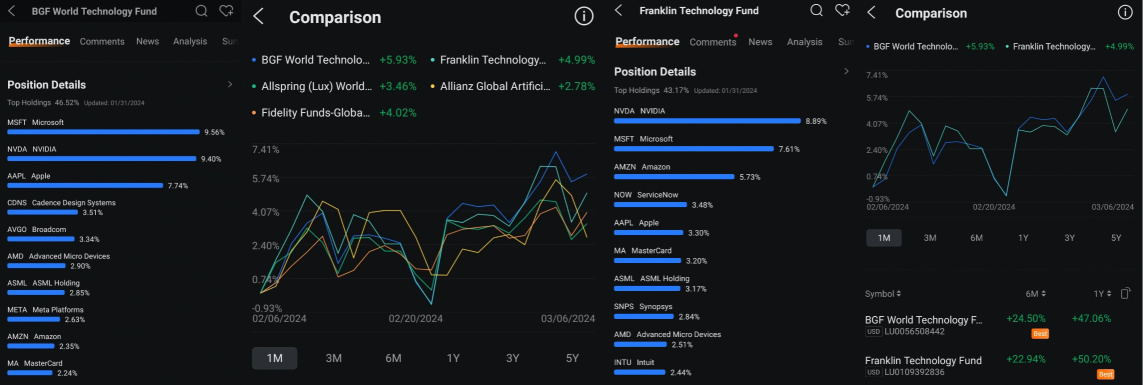Open info on the small Comparison panel

click(x=1125, y=12)
